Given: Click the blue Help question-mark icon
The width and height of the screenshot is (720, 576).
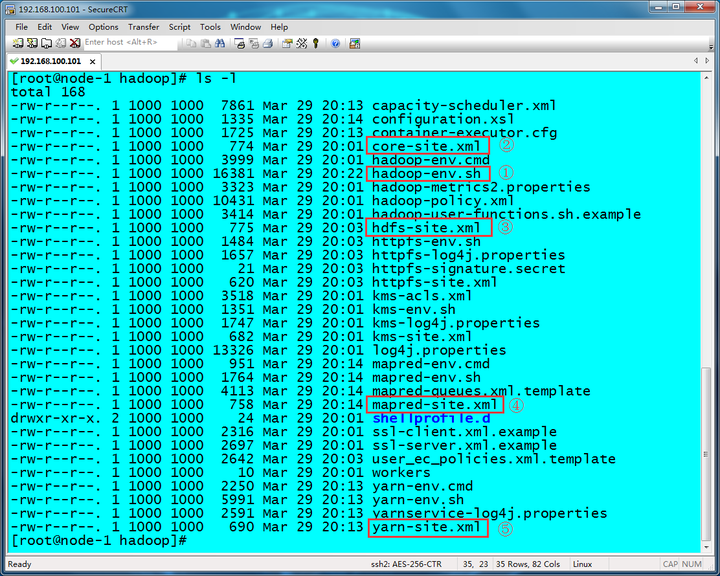Looking at the screenshot, I should (x=335, y=44).
